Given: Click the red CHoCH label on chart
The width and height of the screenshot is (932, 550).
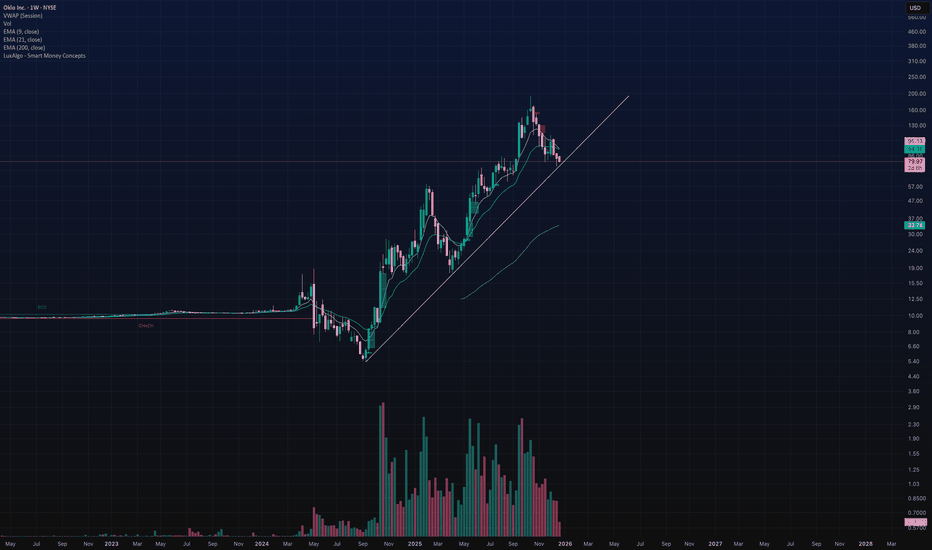Looking at the screenshot, I should point(146,325).
